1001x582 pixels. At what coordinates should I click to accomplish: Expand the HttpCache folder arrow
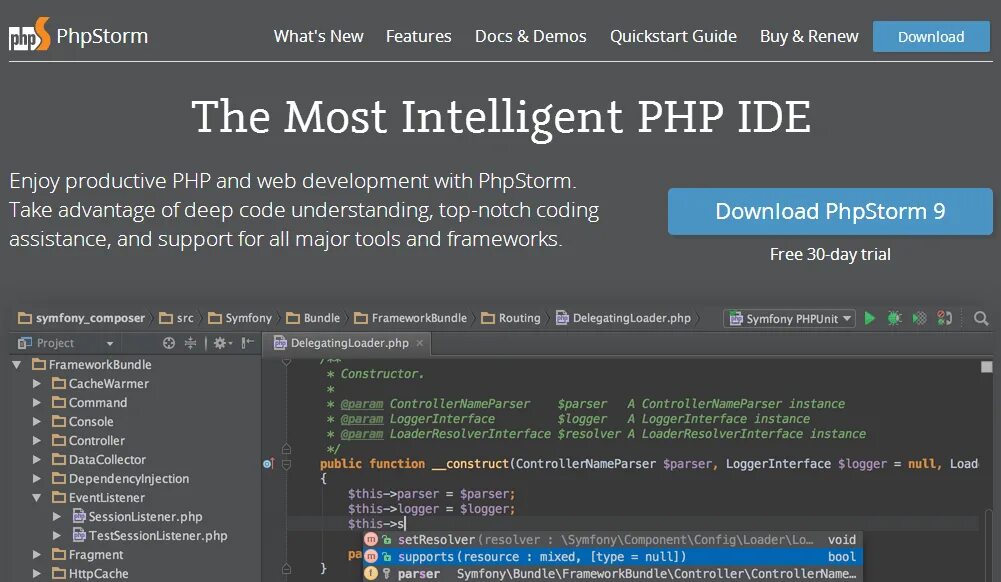37,574
